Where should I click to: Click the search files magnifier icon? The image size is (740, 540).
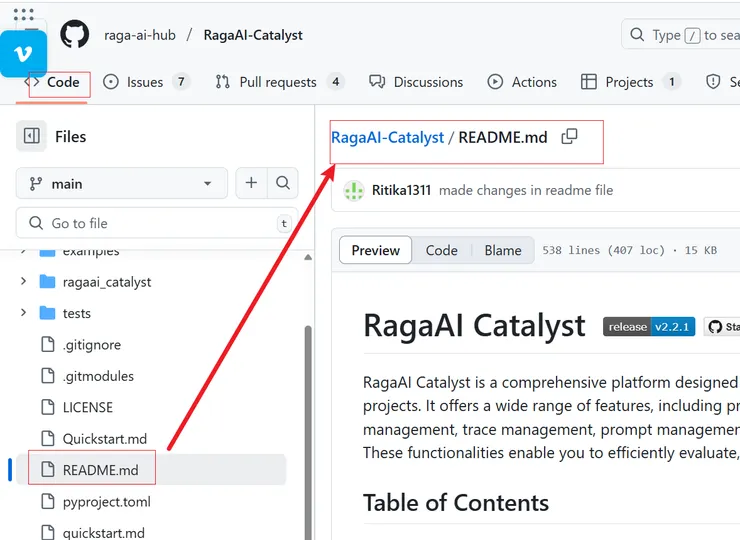click(283, 183)
